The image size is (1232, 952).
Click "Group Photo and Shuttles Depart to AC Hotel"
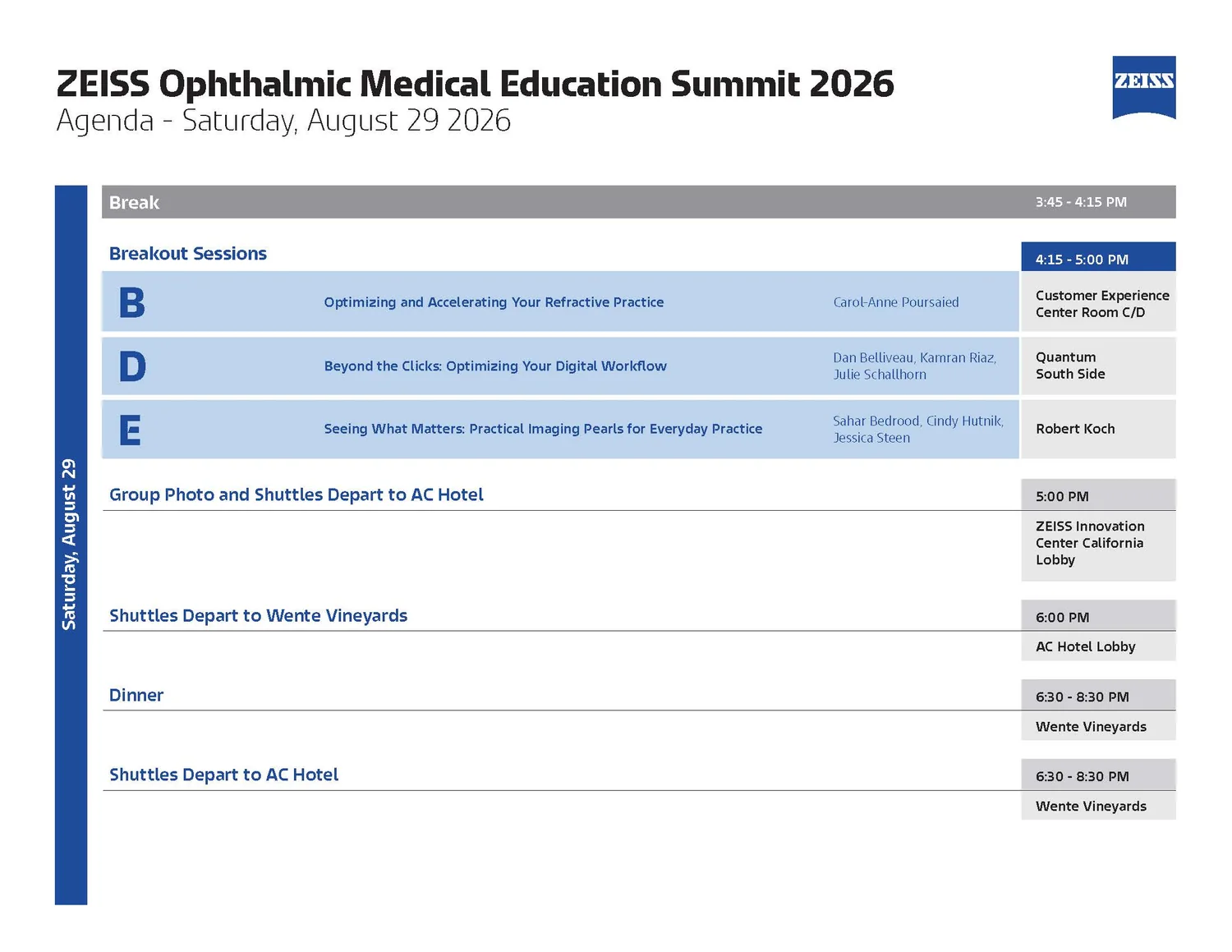click(x=296, y=494)
